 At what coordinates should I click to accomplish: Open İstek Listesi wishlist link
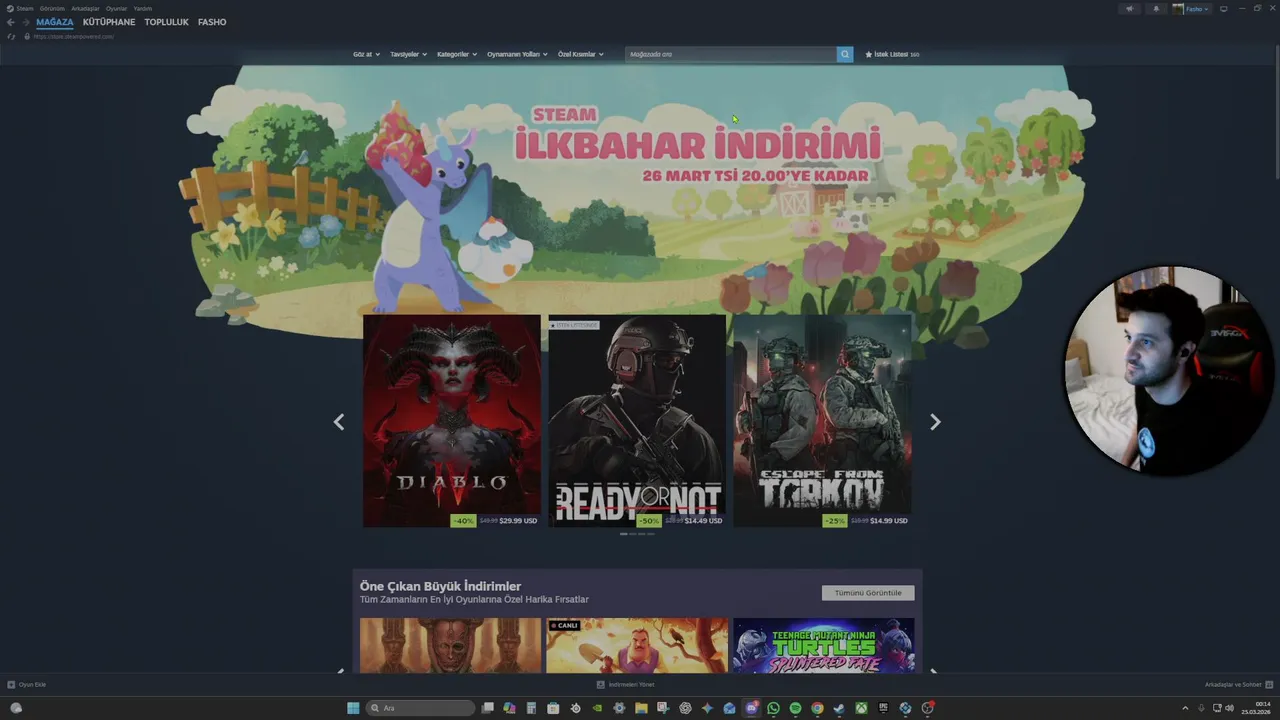coord(892,54)
